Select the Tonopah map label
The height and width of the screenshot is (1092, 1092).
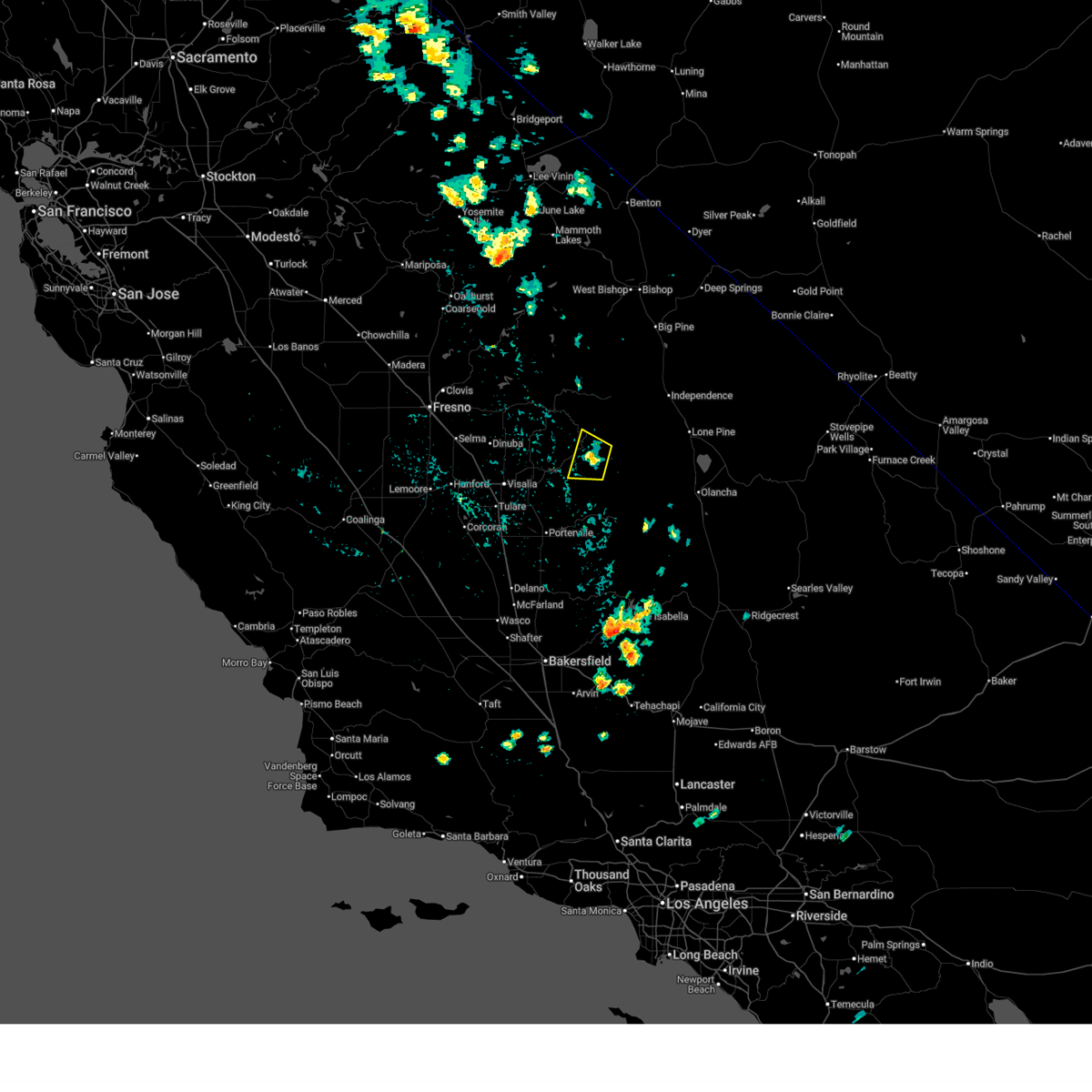pos(837,155)
